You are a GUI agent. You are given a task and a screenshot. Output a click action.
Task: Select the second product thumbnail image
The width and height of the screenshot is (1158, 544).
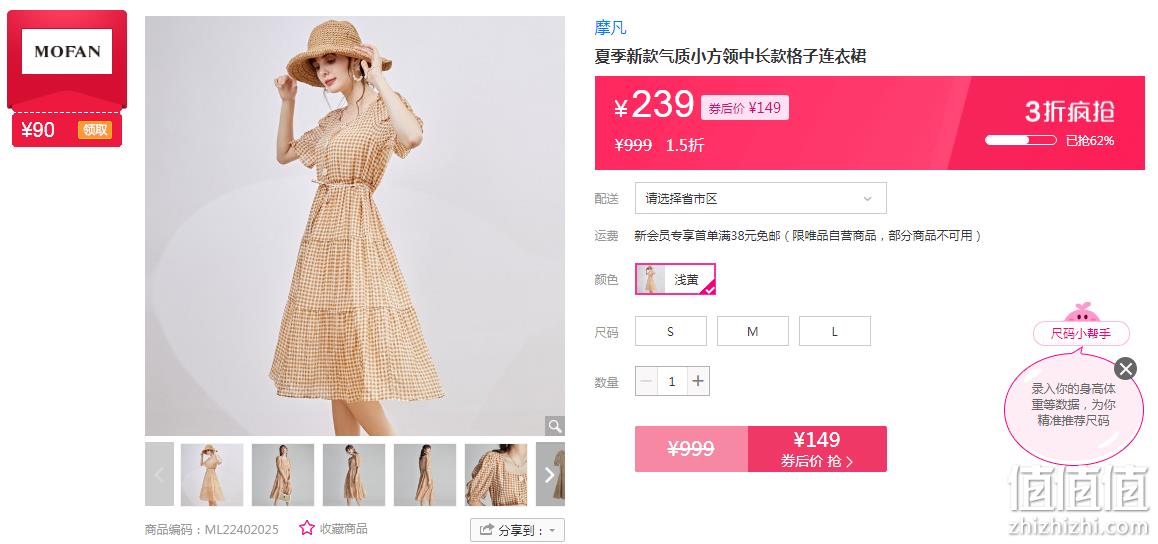[283, 475]
